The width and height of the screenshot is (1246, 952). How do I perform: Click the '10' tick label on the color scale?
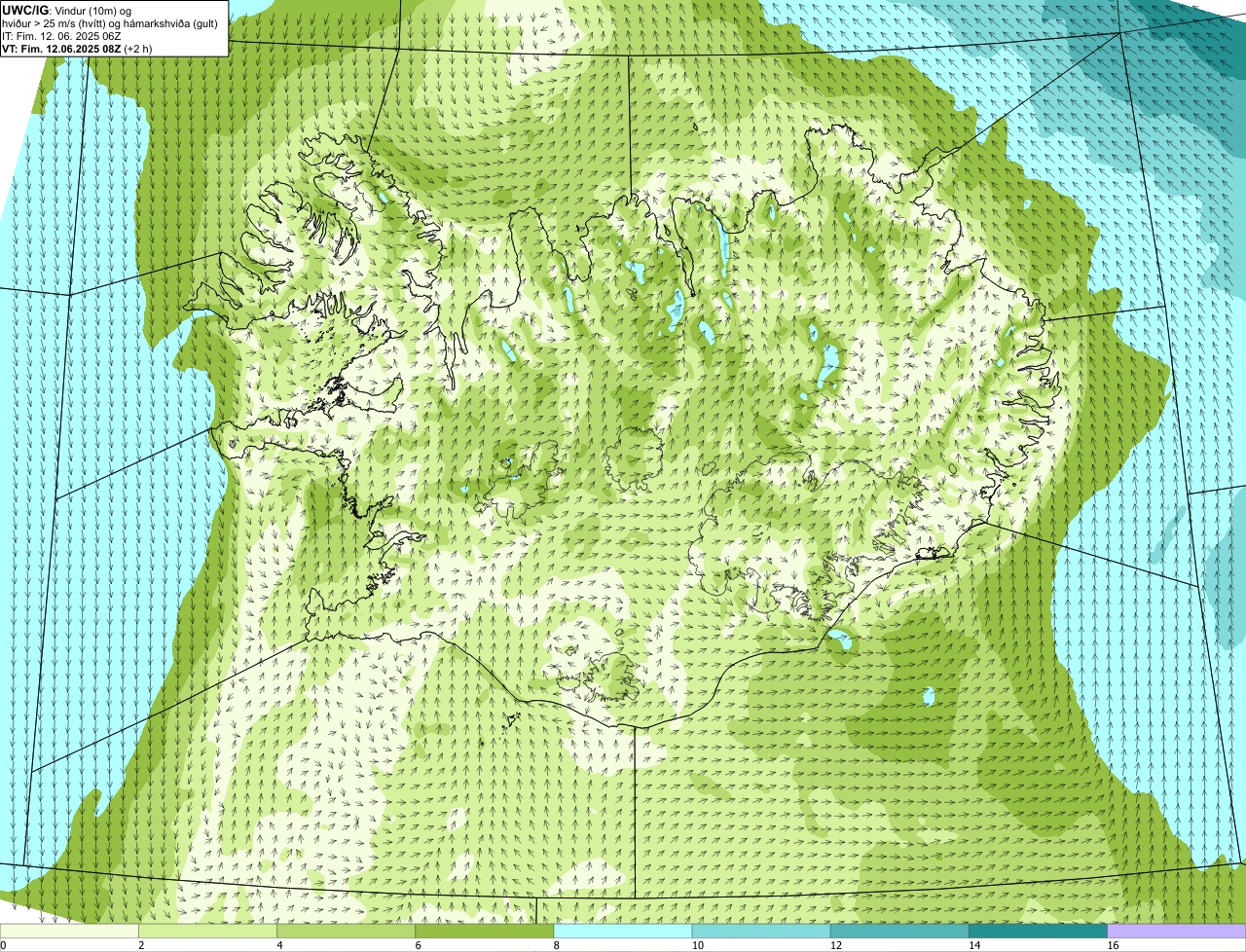tap(697, 945)
